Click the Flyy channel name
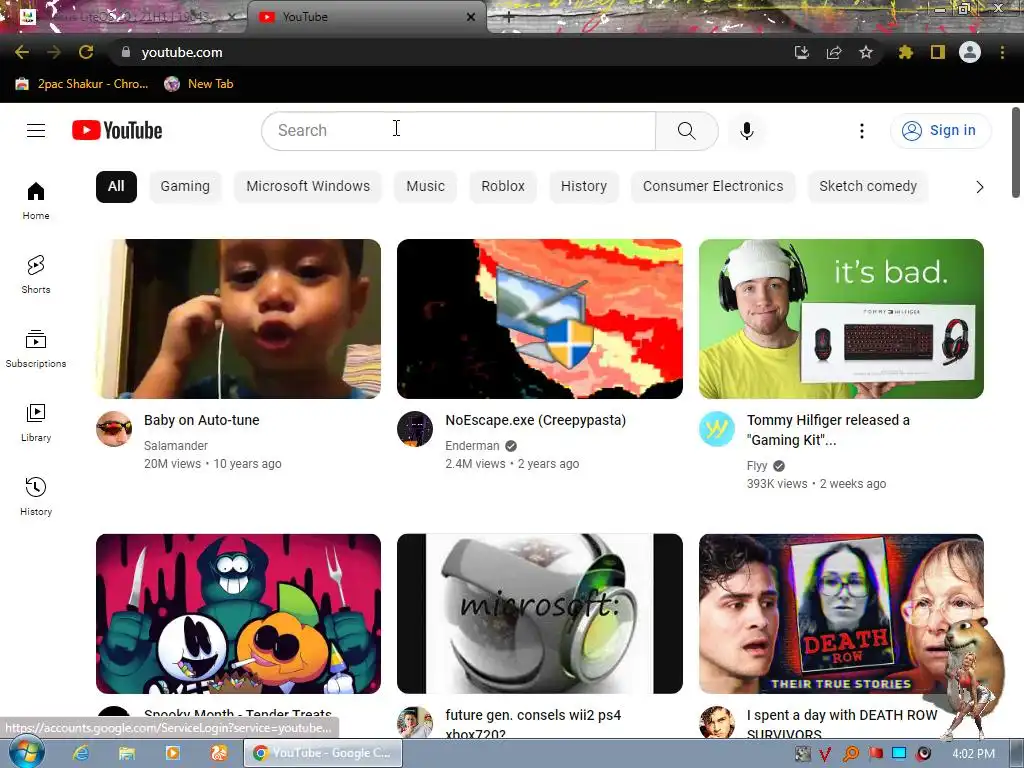This screenshot has height=768, width=1024. (x=757, y=466)
